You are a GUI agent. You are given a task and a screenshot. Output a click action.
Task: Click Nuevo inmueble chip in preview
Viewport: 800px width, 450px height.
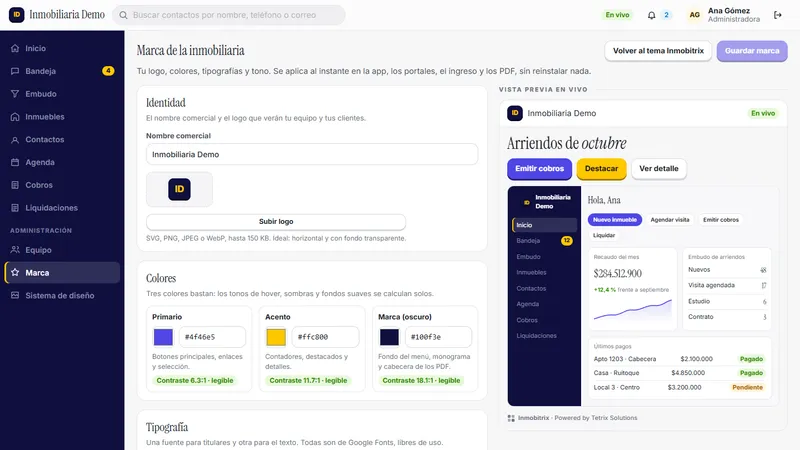[x=615, y=220]
